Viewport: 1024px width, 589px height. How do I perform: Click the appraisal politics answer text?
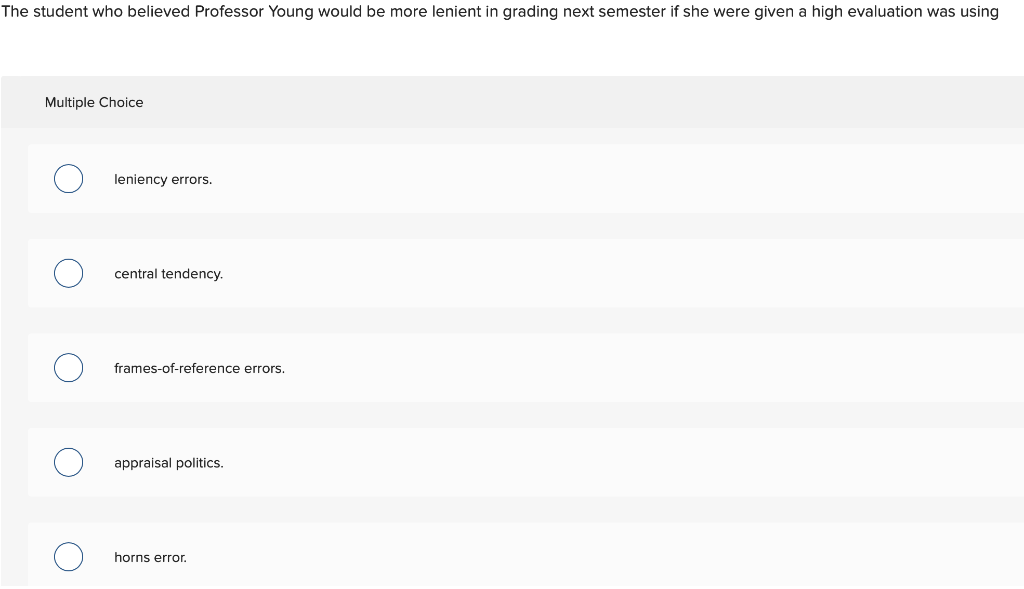[168, 462]
